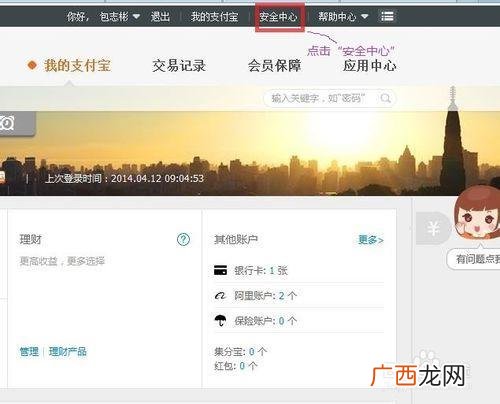Click the search magnifier icon
This screenshot has height=404, width=500.
tap(386, 98)
